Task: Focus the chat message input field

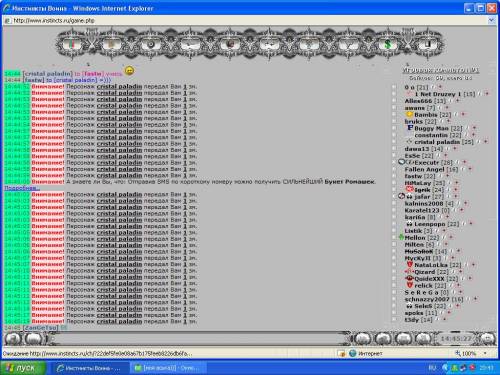Action: [x=198, y=339]
